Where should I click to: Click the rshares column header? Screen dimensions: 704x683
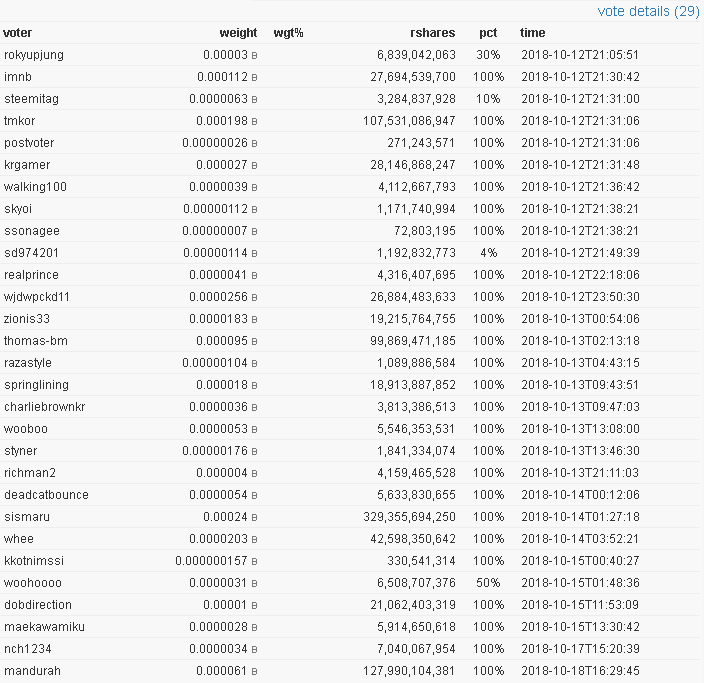click(x=433, y=33)
